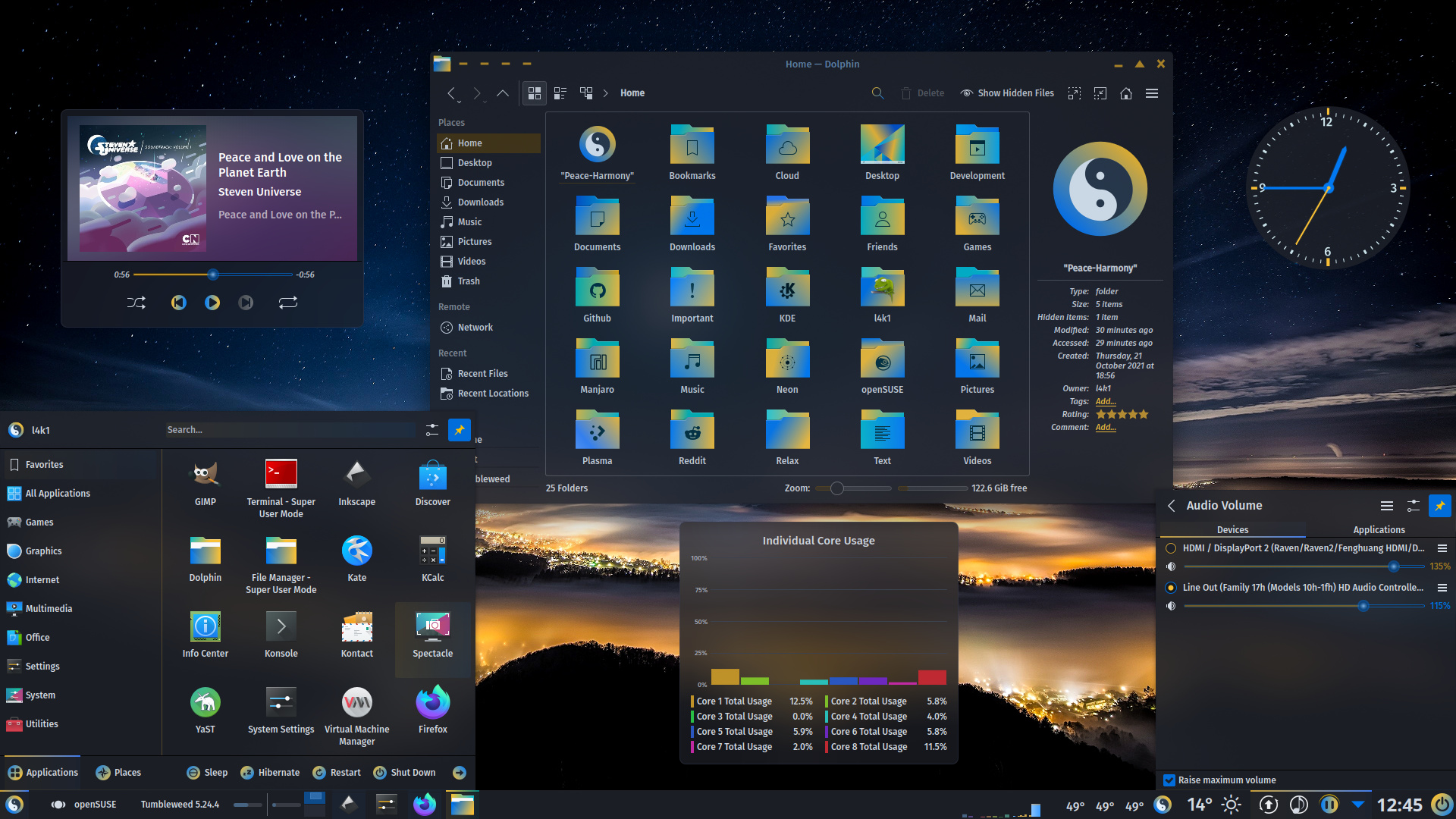Toggle the launcher pin button
Viewport: 1456px width, 819px height.
click(460, 430)
